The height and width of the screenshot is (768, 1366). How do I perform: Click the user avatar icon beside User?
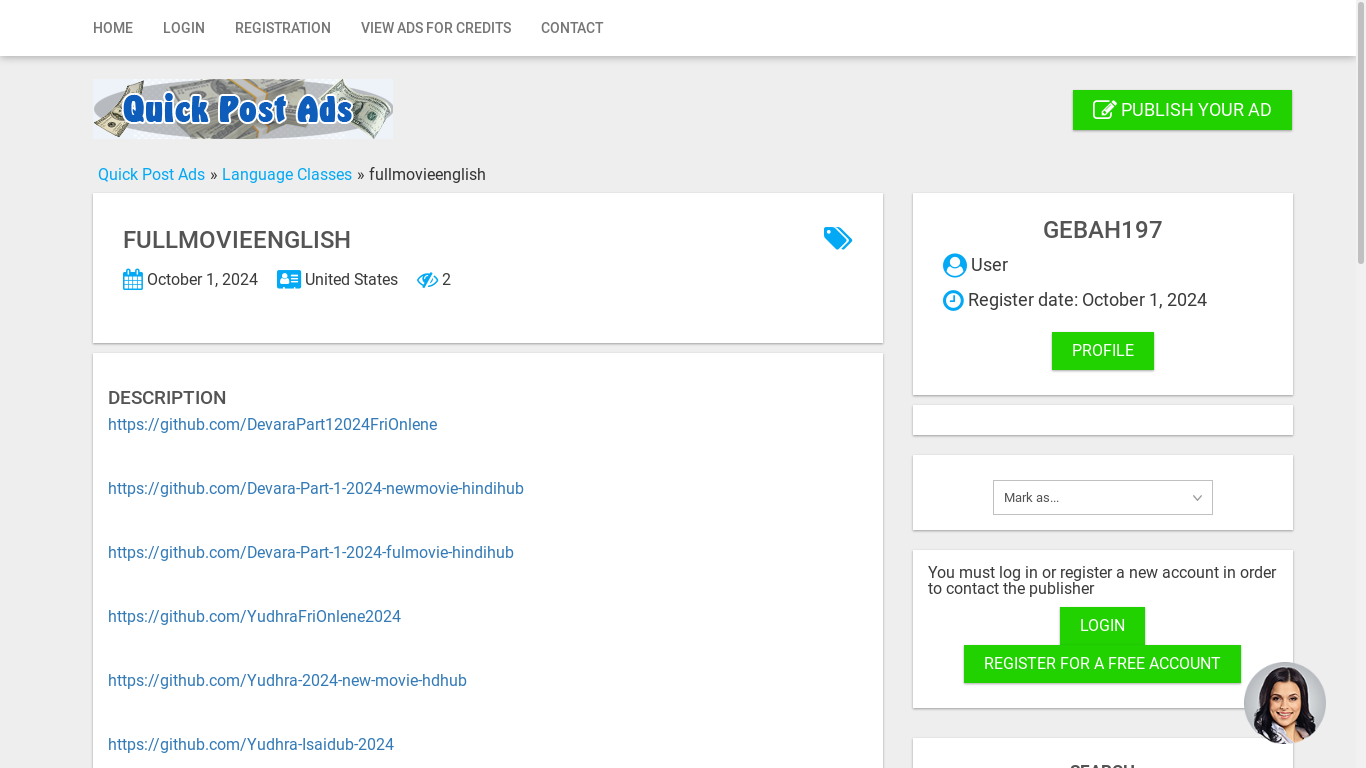(x=955, y=265)
